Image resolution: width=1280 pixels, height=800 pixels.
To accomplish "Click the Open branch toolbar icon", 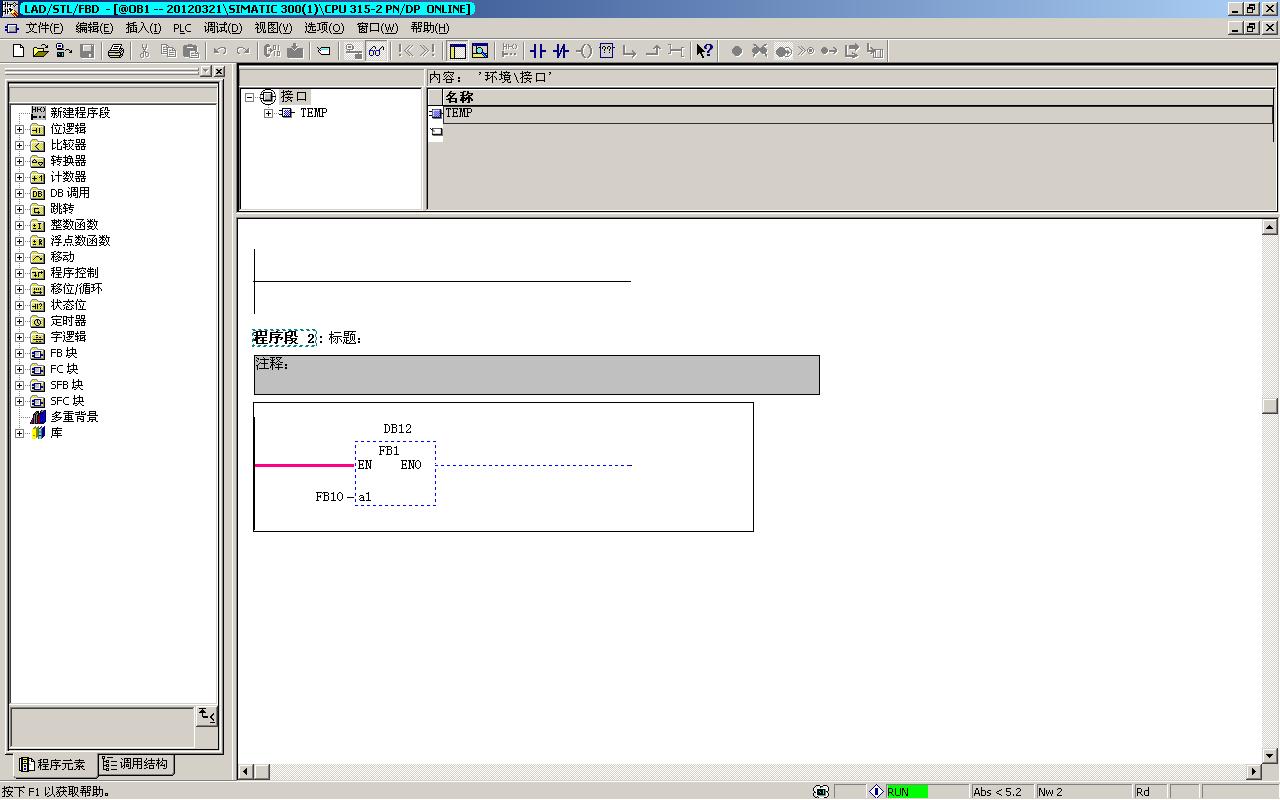I will click(x=630, y=51).
